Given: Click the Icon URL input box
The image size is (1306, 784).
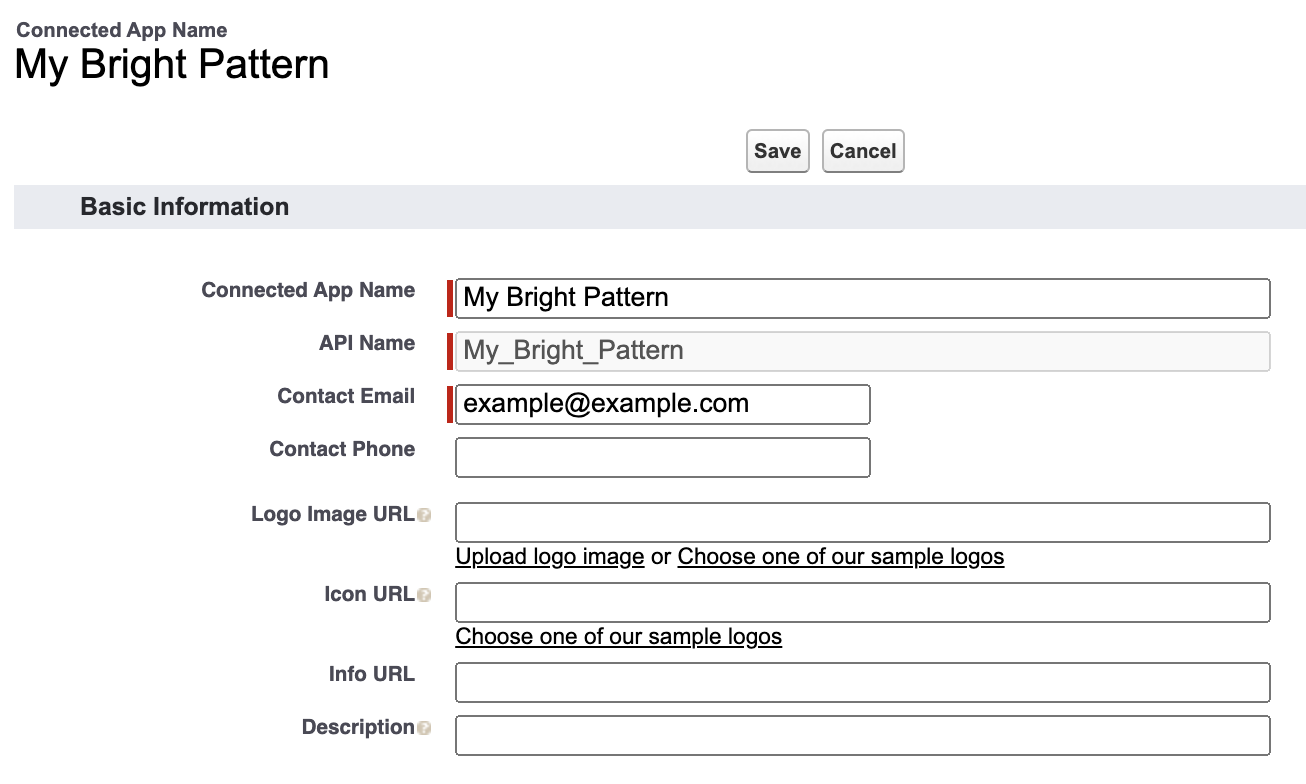Looking at the screenshot, I should click(863, 602).
